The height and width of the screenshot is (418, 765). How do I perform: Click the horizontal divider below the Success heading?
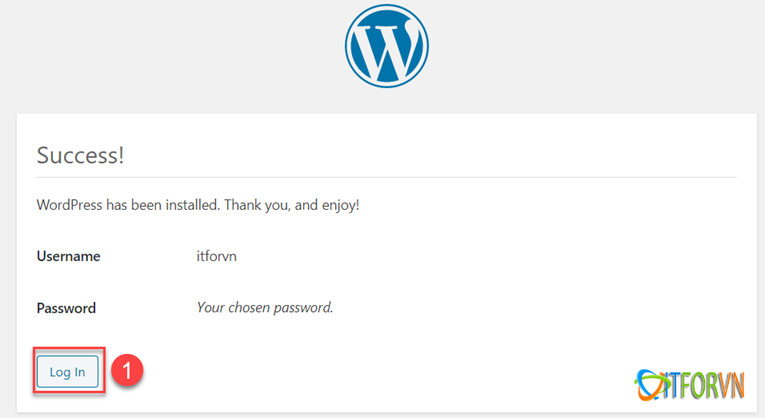tap(386, 178)
